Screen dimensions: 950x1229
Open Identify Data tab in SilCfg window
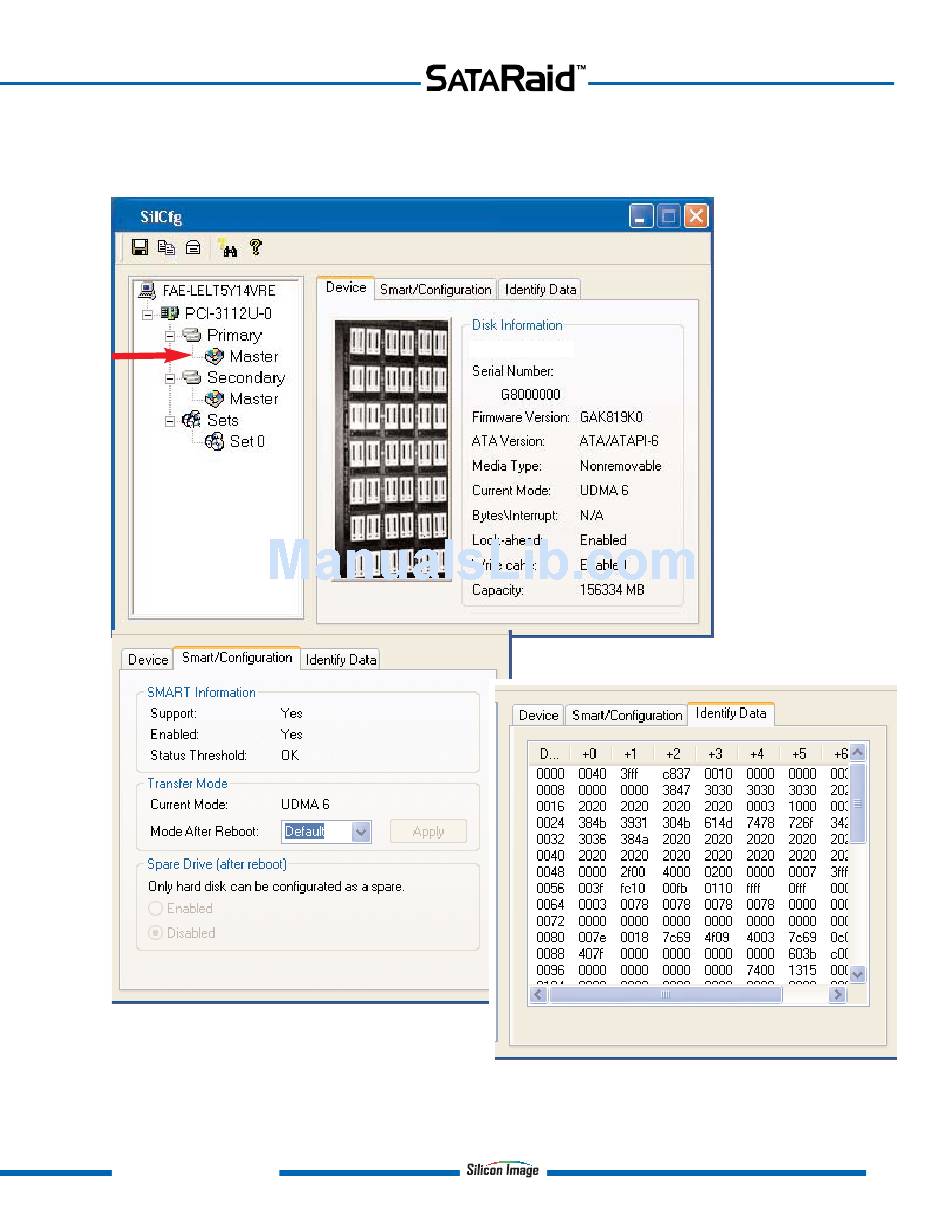click(x=540, y=289)
